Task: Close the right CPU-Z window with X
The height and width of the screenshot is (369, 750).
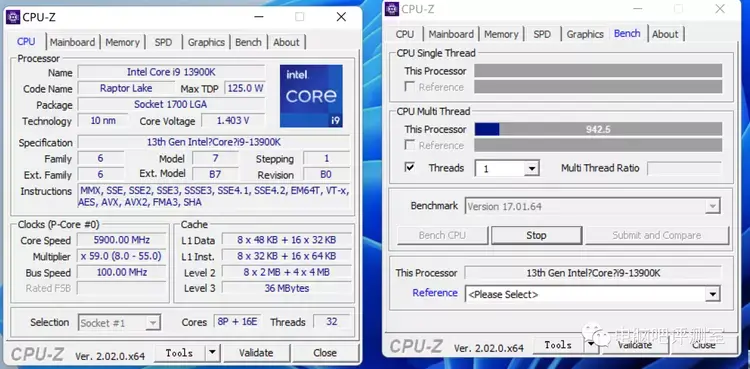Action: pos(720,9)
